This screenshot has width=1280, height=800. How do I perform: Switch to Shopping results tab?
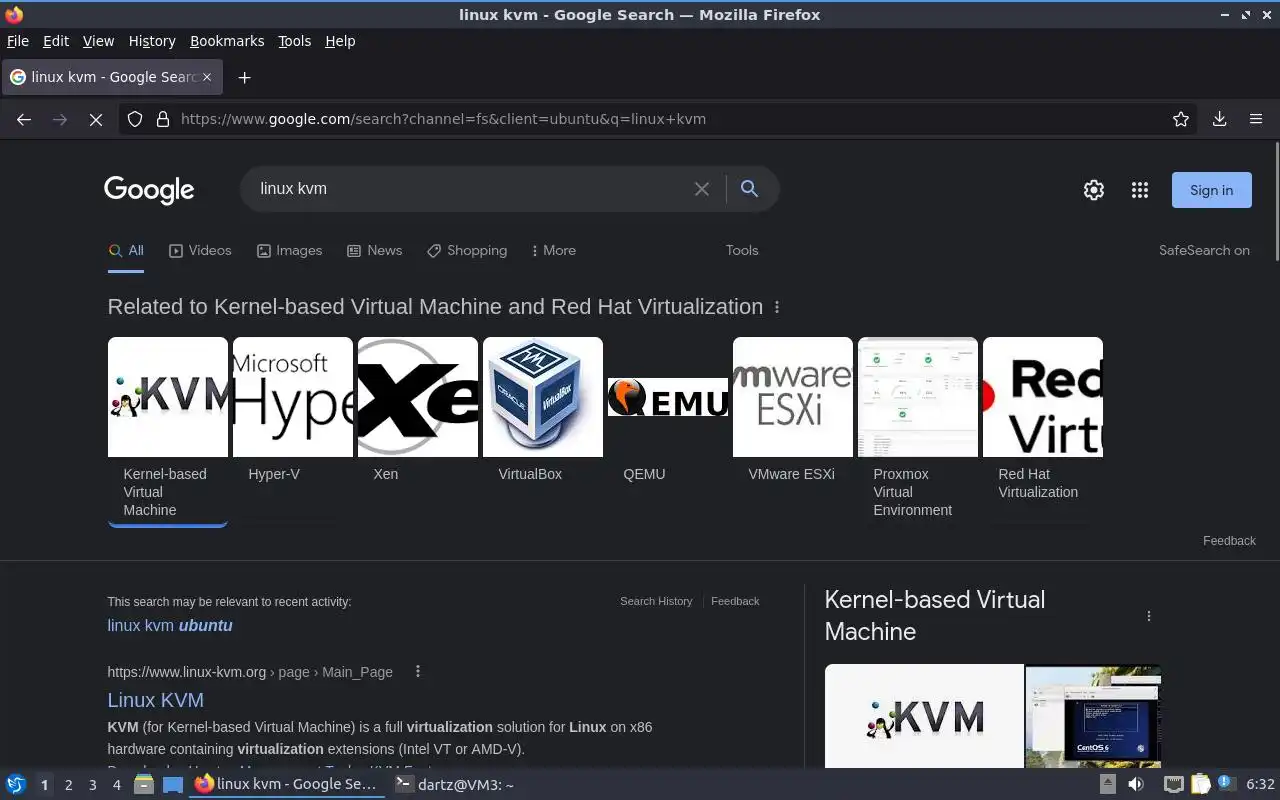coord(467,251)
